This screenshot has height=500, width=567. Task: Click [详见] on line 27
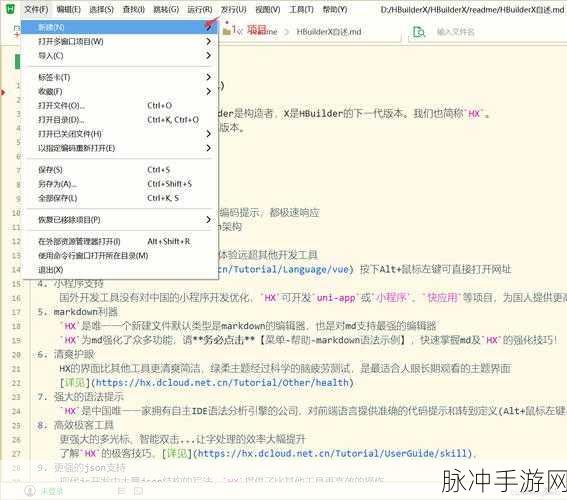tap(176, 453)
